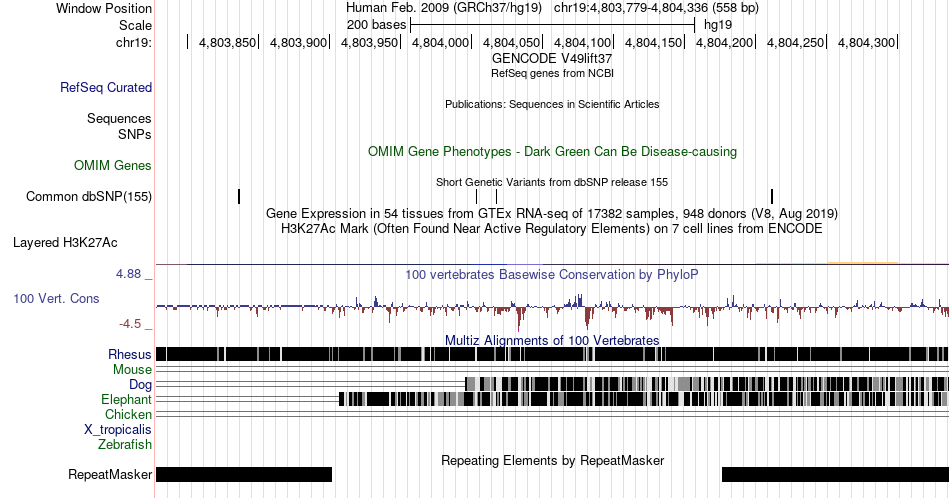Click the RefSeq Curated track label
Screen dimensions: 950x498
click(x=106, y=87)
